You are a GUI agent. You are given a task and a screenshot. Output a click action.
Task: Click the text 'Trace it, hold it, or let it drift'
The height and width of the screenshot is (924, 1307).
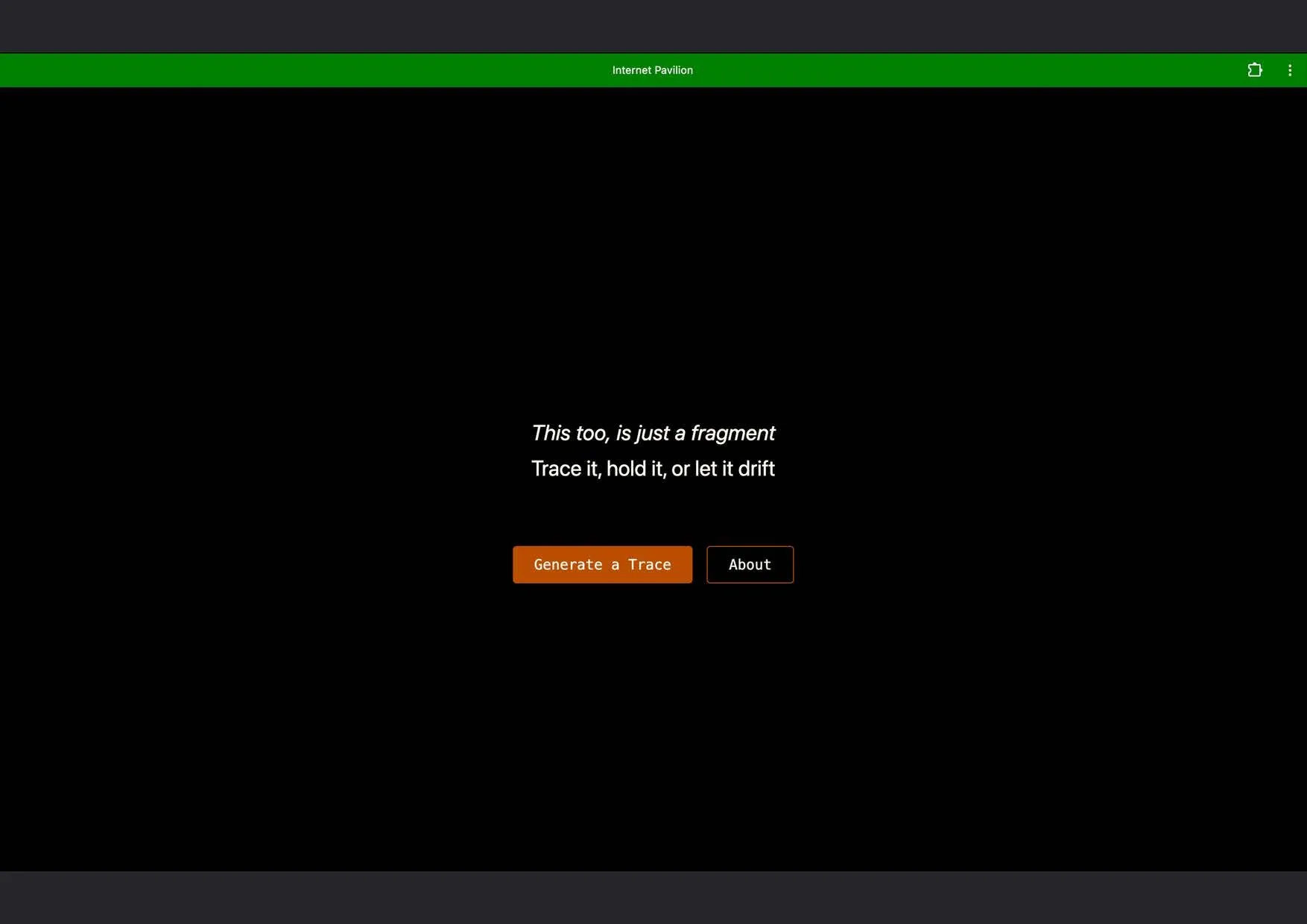[x=653, y=469]
